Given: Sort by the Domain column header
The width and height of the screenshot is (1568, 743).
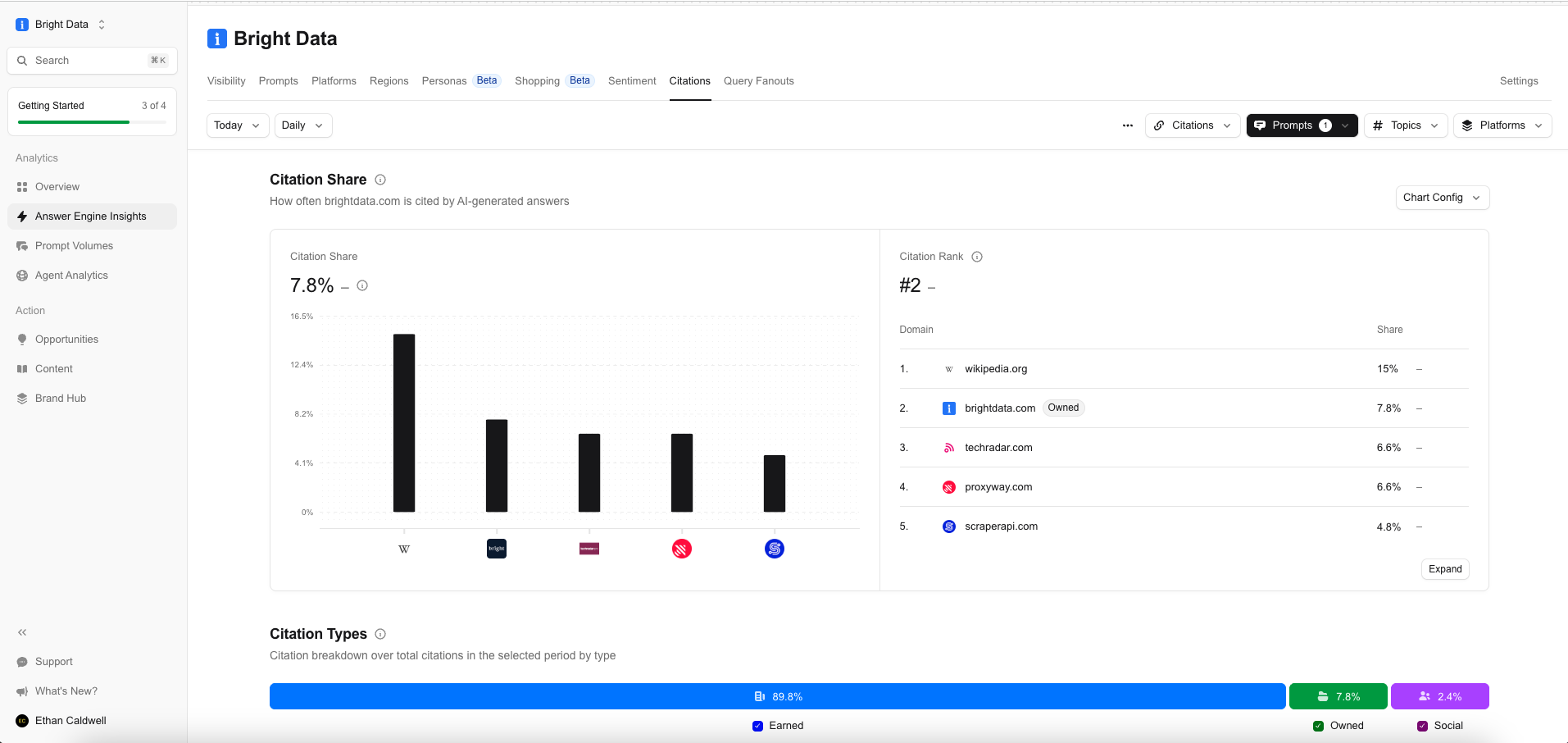Looking at the screenshot, I should pyautogui.click(x=916, y=330).
